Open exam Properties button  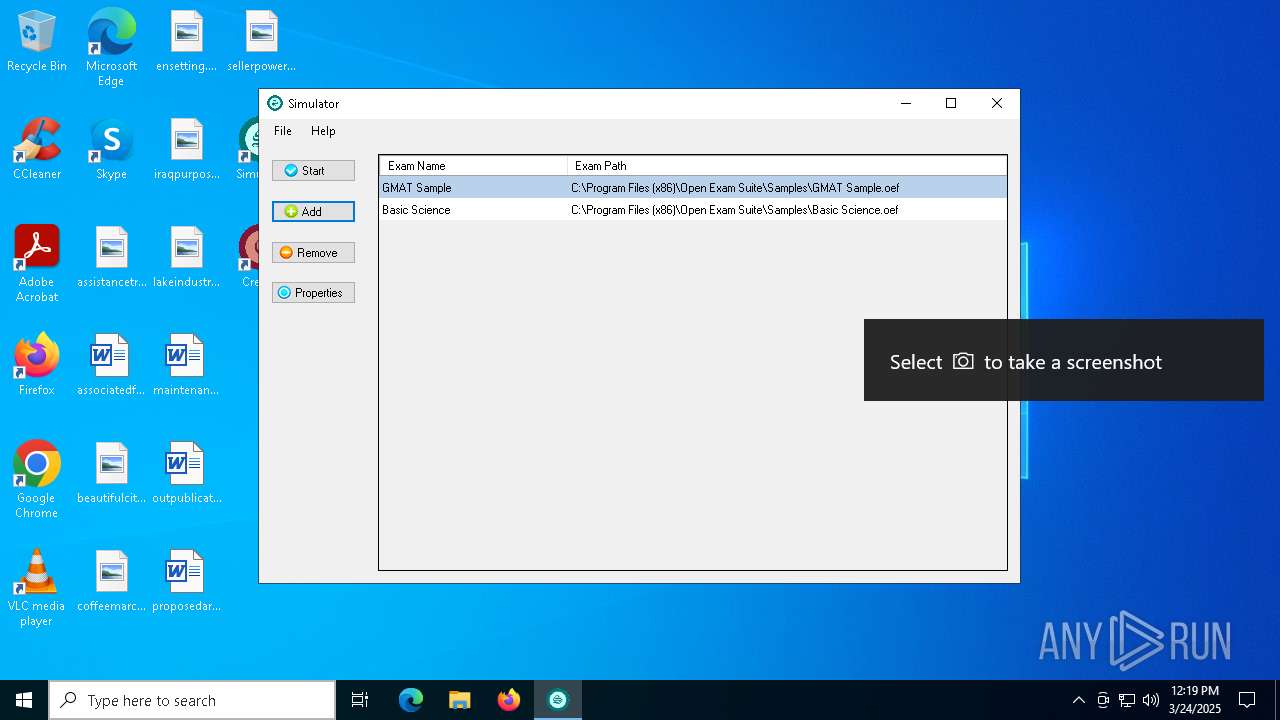point(313,293)
